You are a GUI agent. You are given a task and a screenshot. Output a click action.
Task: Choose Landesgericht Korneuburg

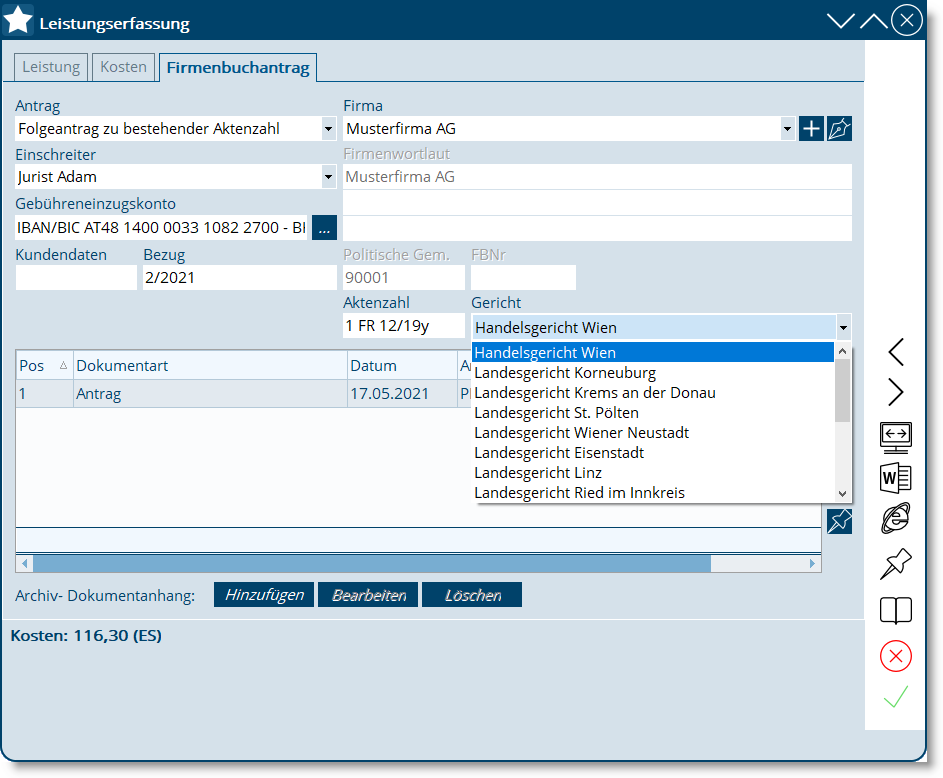[x=653, y=373]
